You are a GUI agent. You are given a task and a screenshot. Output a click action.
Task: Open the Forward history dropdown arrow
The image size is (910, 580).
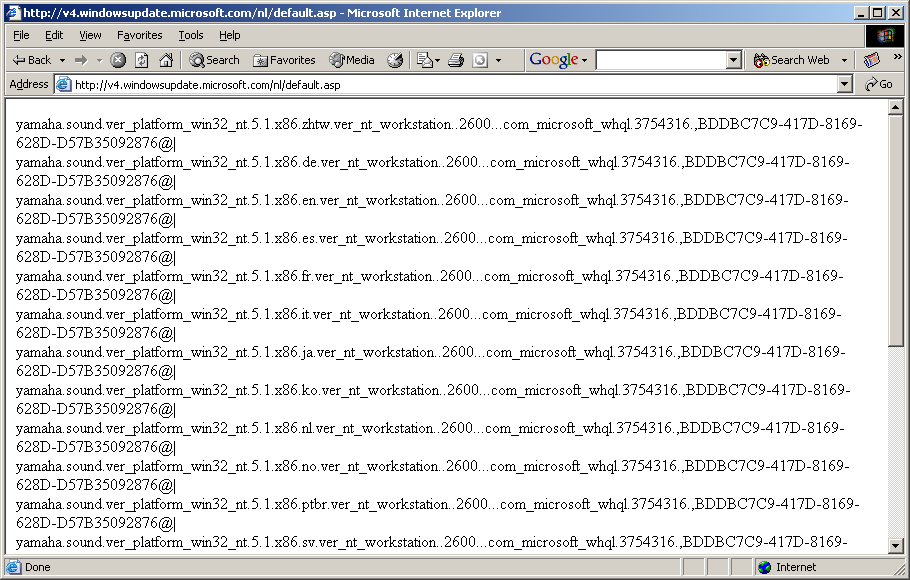pos(99,60)
